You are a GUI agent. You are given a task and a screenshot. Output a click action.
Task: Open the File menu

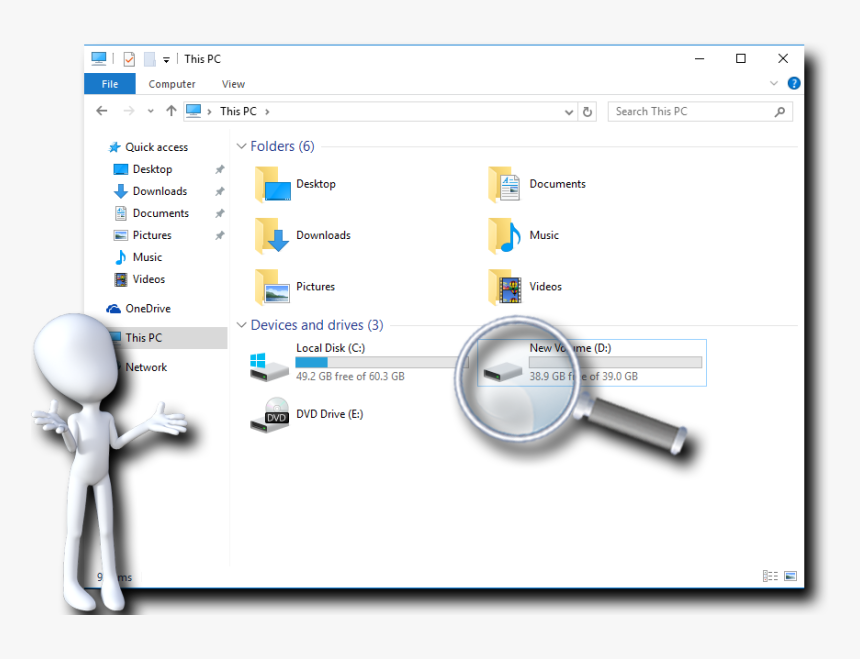(x=109, y=84)
